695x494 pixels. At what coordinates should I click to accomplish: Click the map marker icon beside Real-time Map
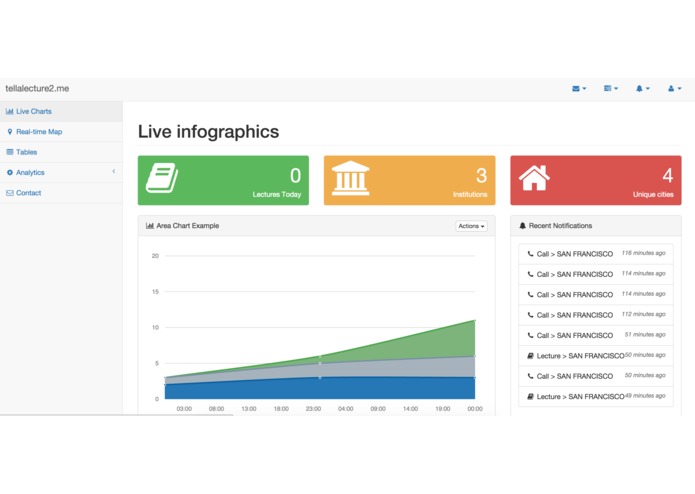tap(10, 132)
